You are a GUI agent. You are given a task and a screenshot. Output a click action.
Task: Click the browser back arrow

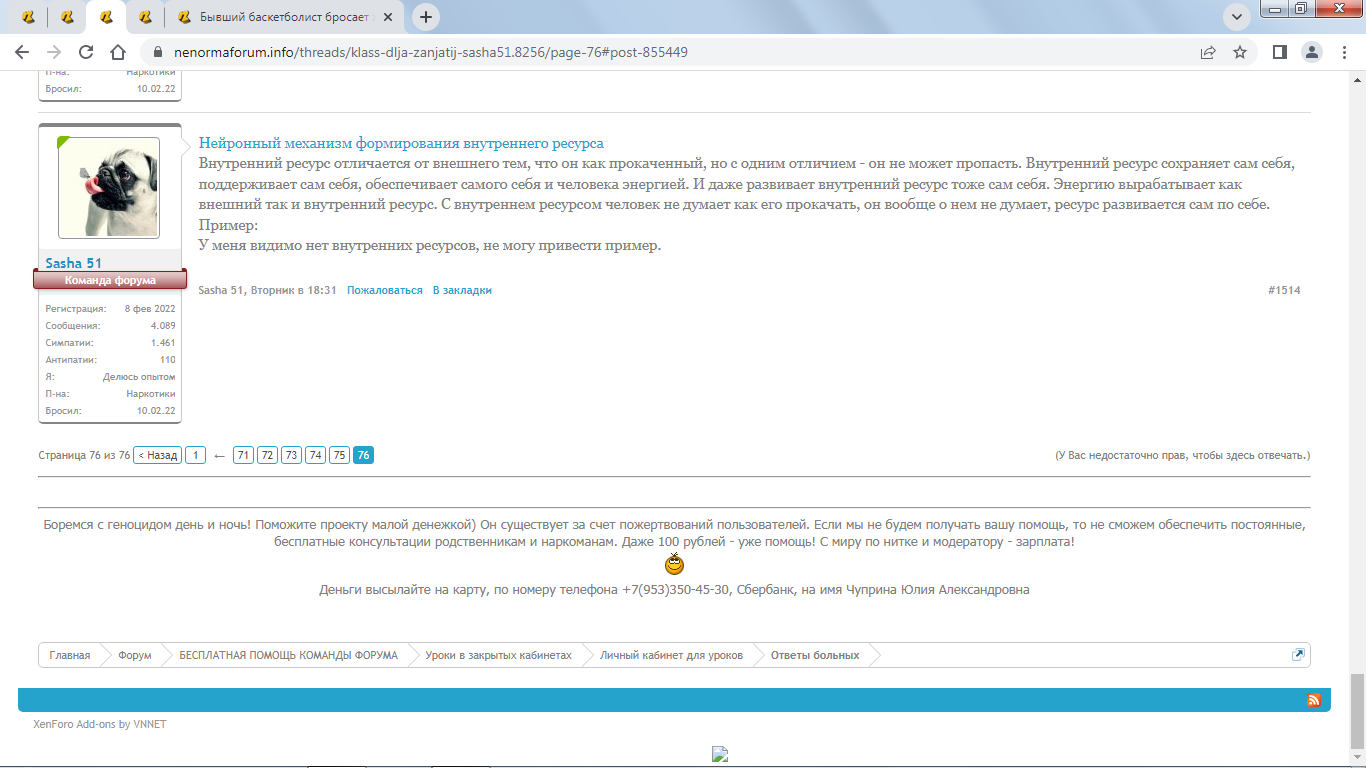pyautogui.click(x=22, y=52)
